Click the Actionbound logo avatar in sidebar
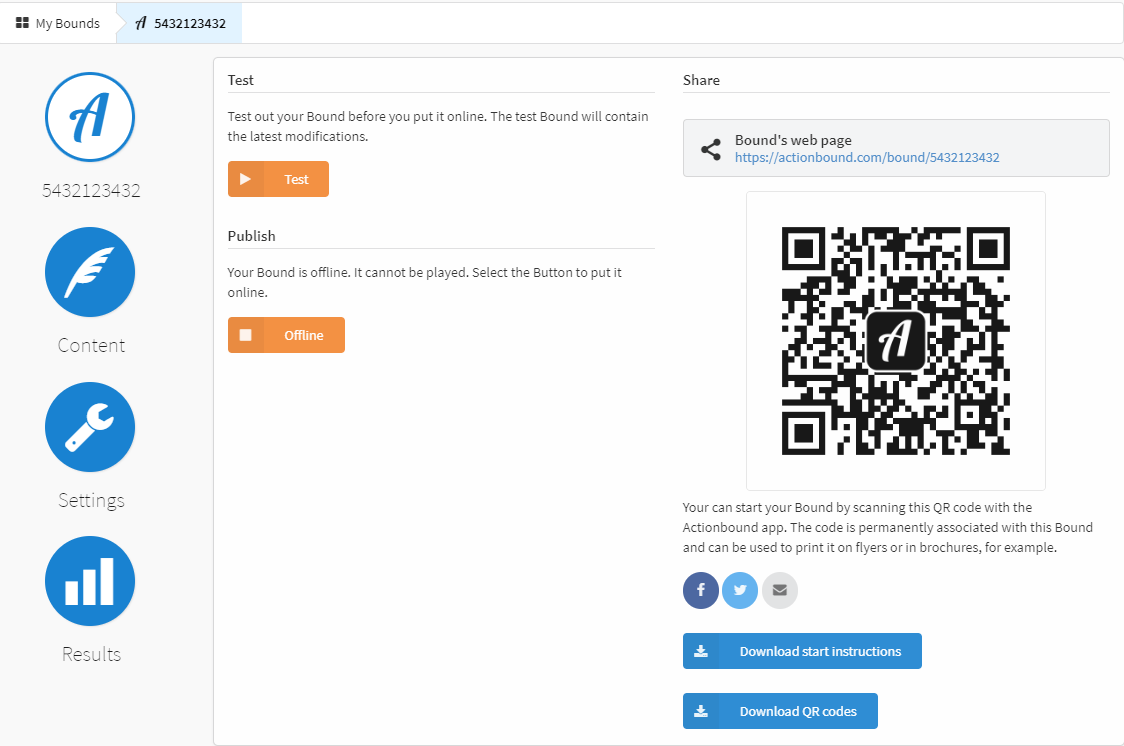The image size is (1124, 746). (90, 117)
